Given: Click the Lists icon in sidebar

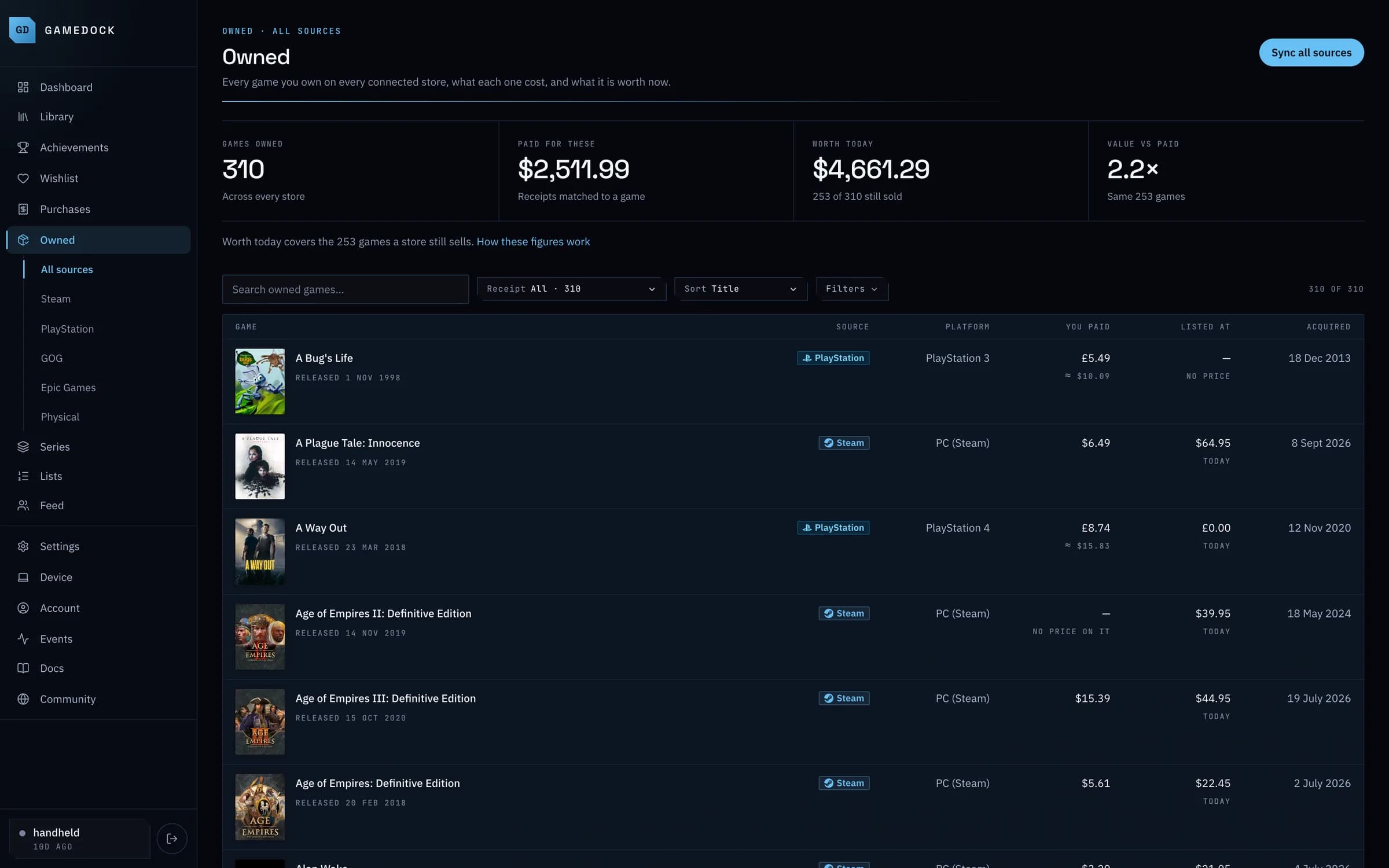Looking at the screenshot, I should 23,476.
